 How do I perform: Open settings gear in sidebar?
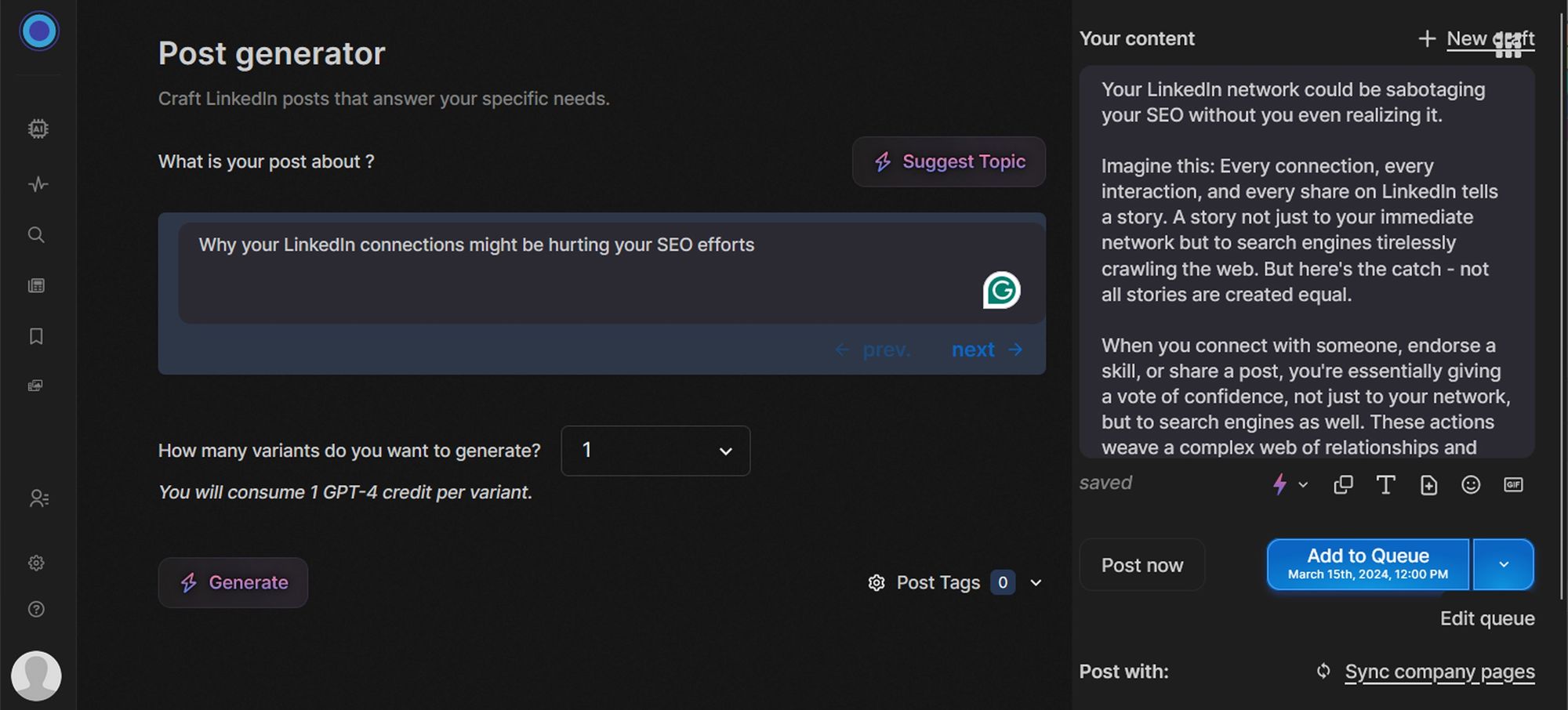36,563
